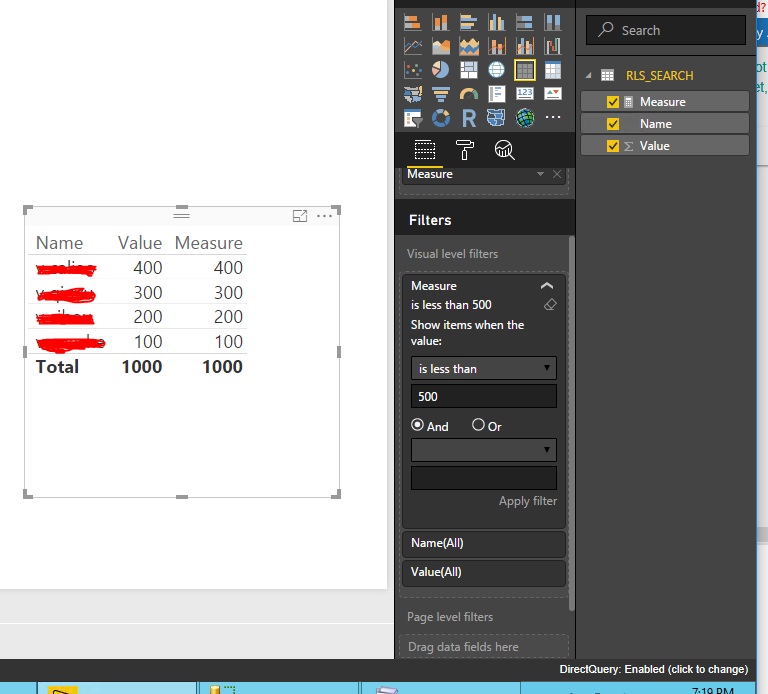This screenshot has width=768, height=694.
Task: Select the Stacked area chart visualization
Action: click(x=469, y=47)
